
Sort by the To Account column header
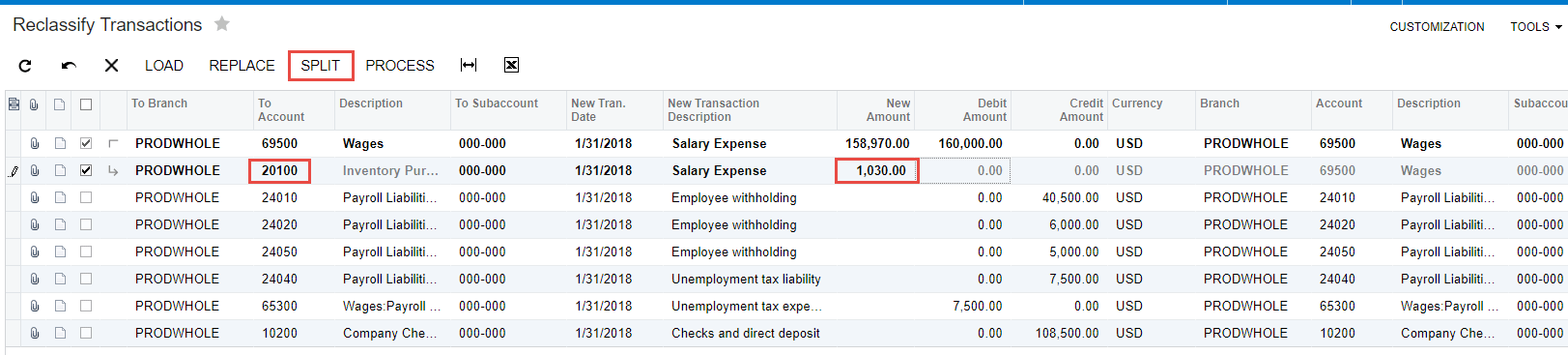pyautogui.click(x=294, y=110)
